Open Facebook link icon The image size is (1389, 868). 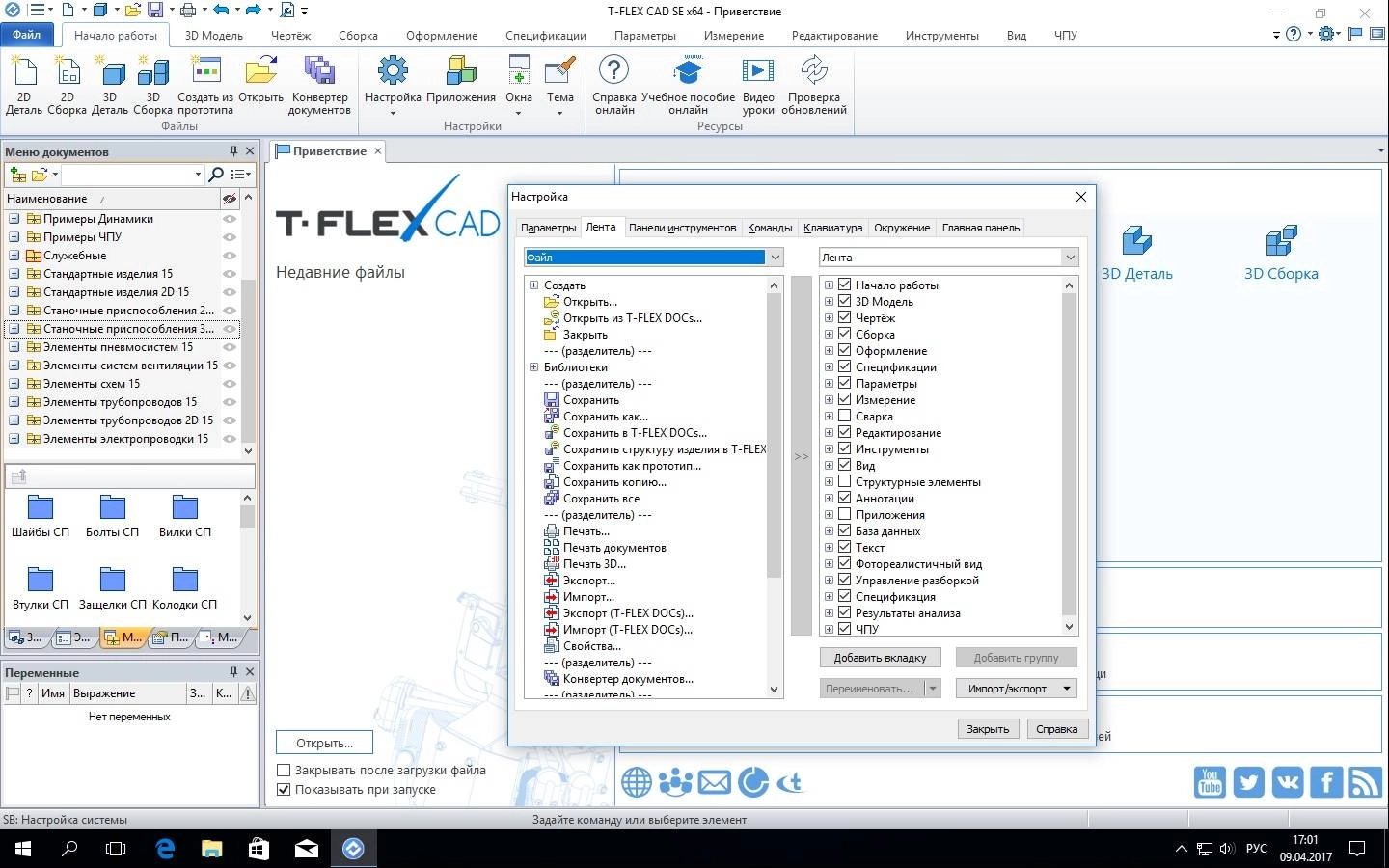click(1326, 781)
